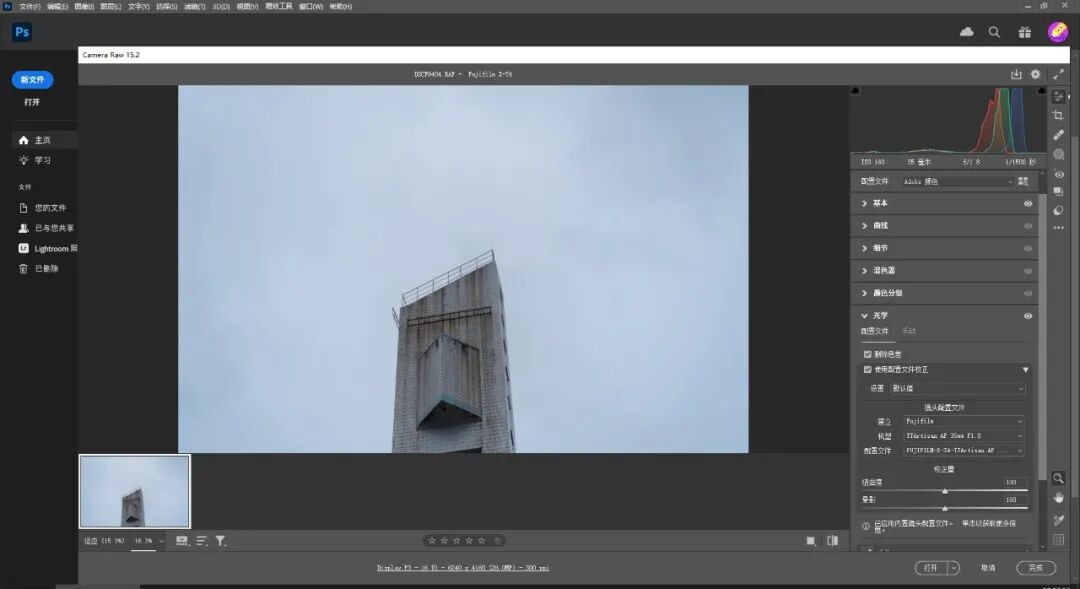Expand the 细节 panel
Image resolution: width=1080 pixels, height=589 pixels.
[864, 248]
